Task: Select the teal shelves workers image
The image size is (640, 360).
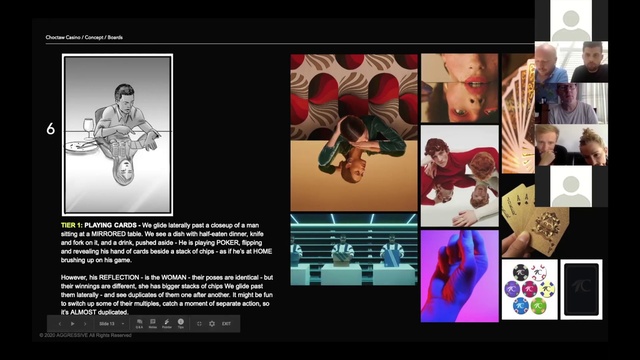Action: 354,249
